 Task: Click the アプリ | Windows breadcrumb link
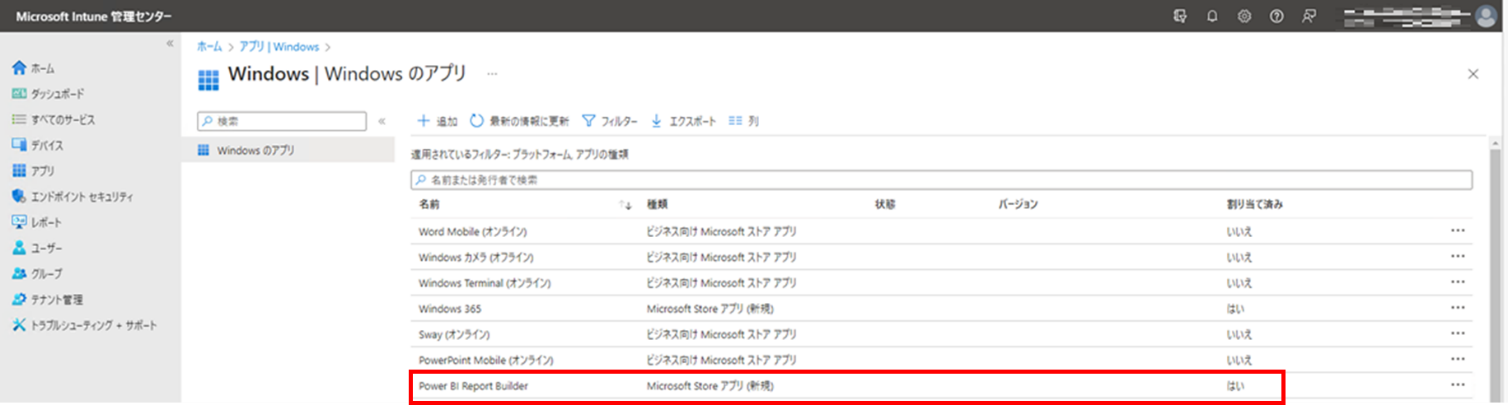click(x=279, y=46)
